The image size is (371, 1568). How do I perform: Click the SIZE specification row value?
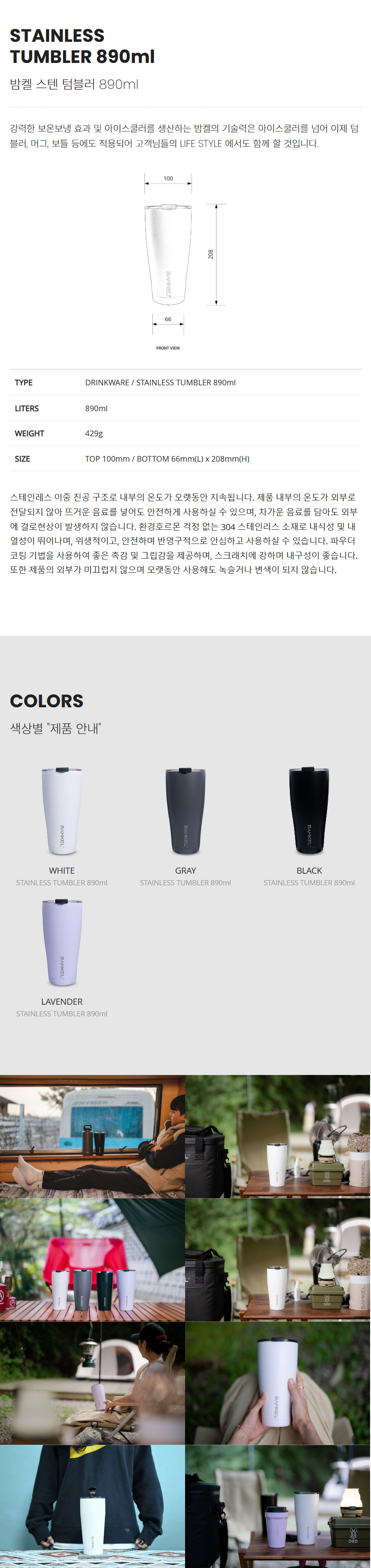click(167, 459)
